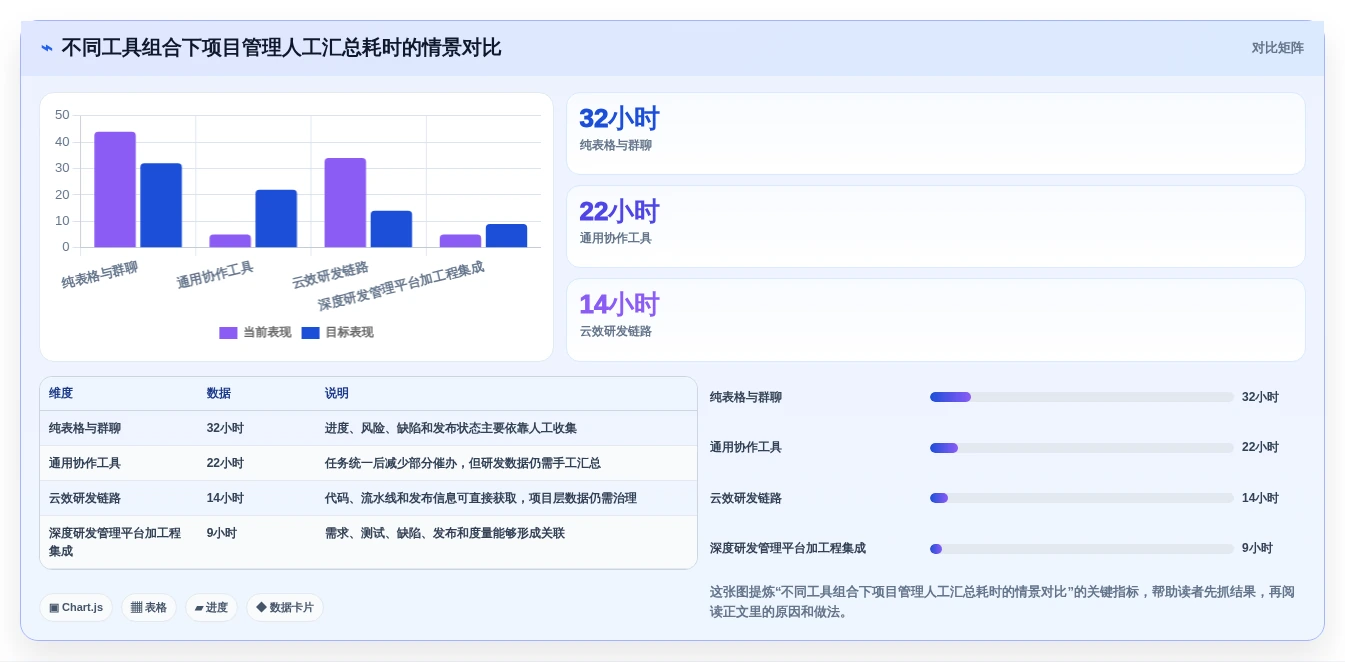The image size is (1345, 662).
Task: Click the blue 目标表现 legend swatch
Action: click(x=310, y=333)
